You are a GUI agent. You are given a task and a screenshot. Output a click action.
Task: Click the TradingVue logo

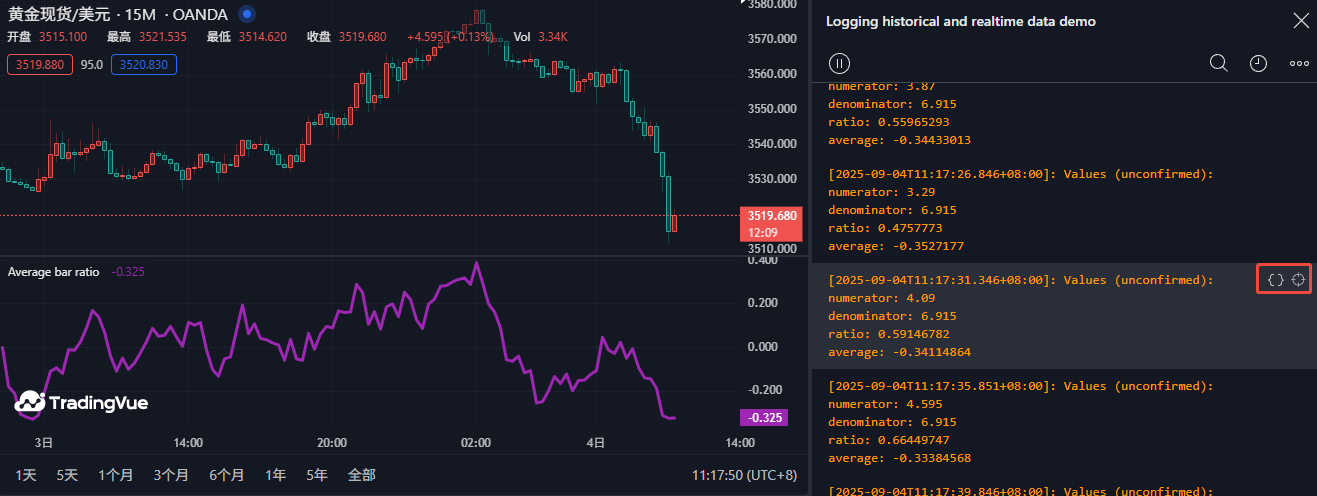pos(82,403)
